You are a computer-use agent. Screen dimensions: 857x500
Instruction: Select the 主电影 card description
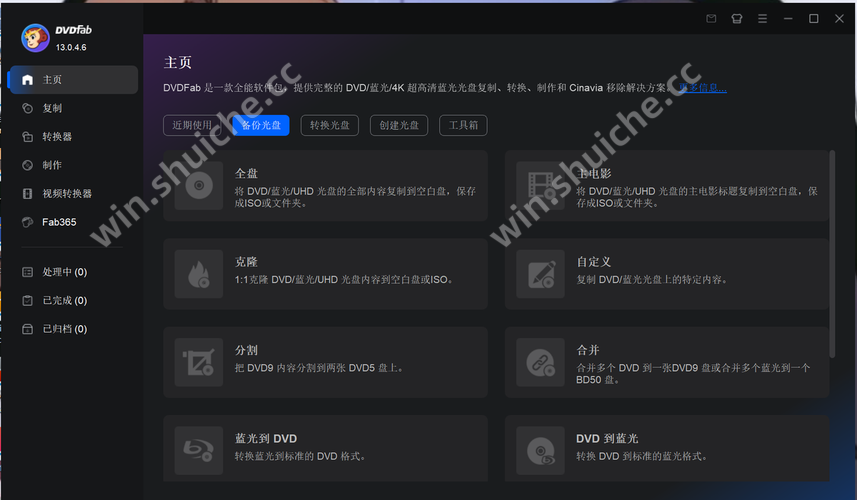[x=697, y=197]
